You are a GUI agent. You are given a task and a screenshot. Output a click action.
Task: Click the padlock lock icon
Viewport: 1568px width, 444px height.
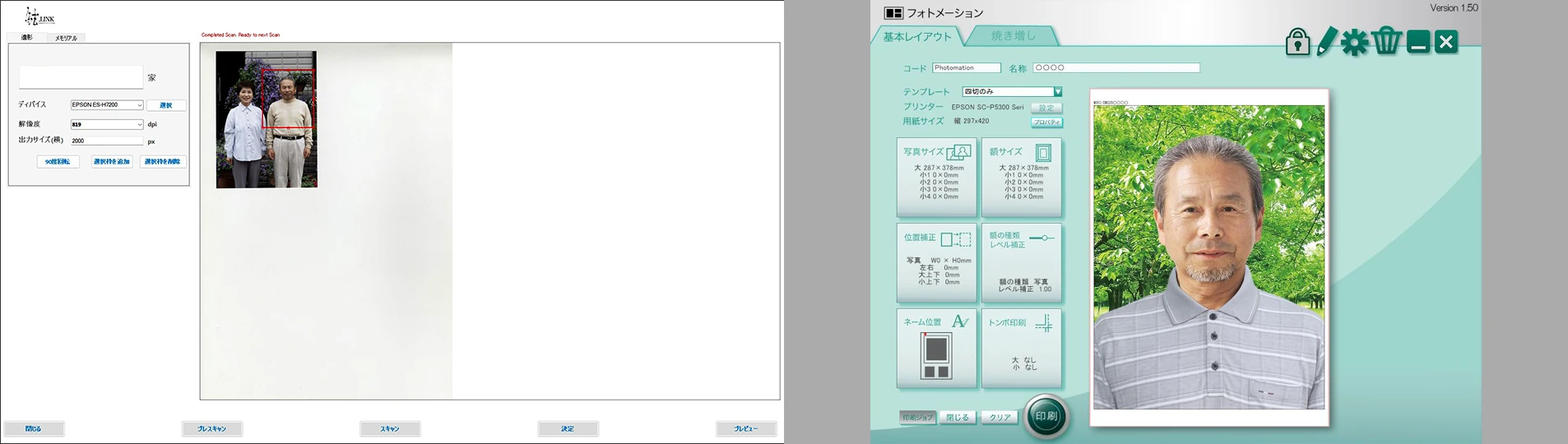1297,42
